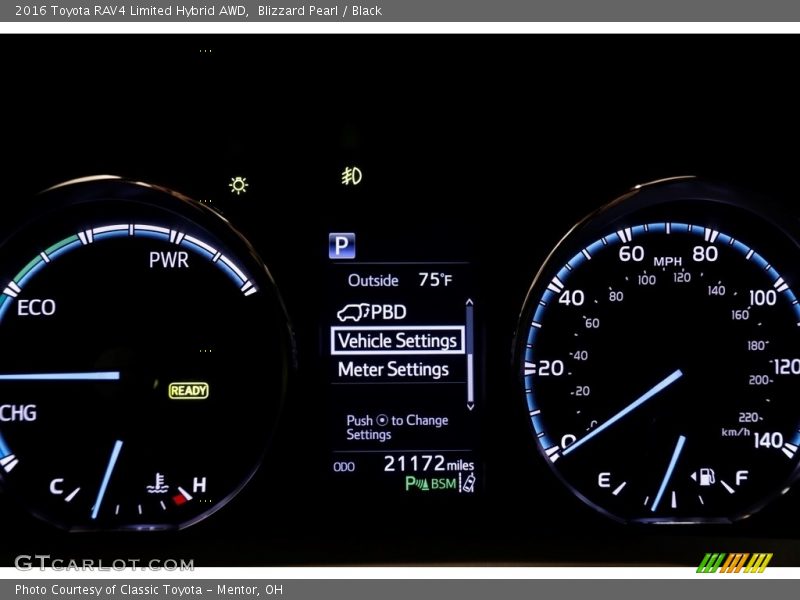Click the lane departure icon beside BSM

[x=467, y=483]
